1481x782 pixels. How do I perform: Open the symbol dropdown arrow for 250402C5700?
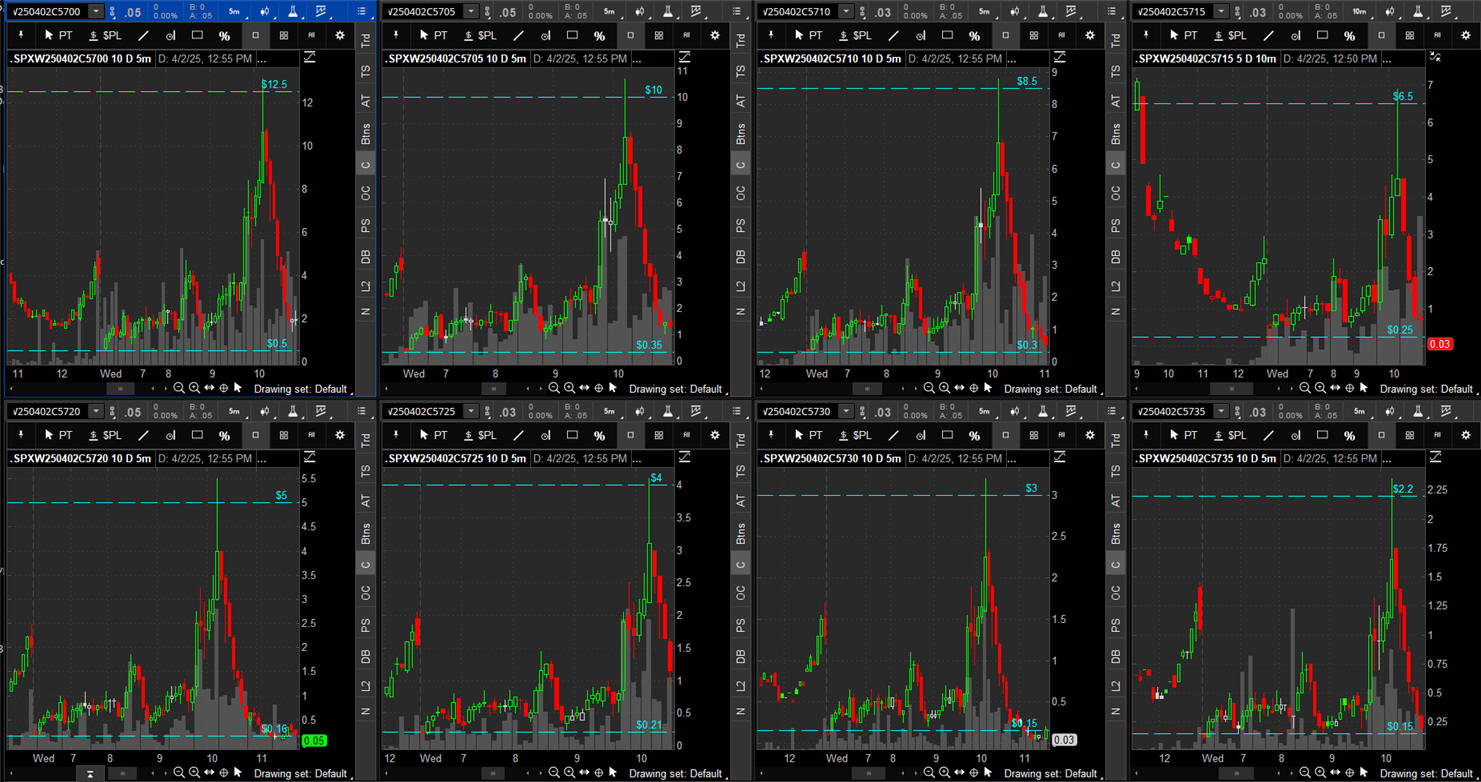[96, 11]
